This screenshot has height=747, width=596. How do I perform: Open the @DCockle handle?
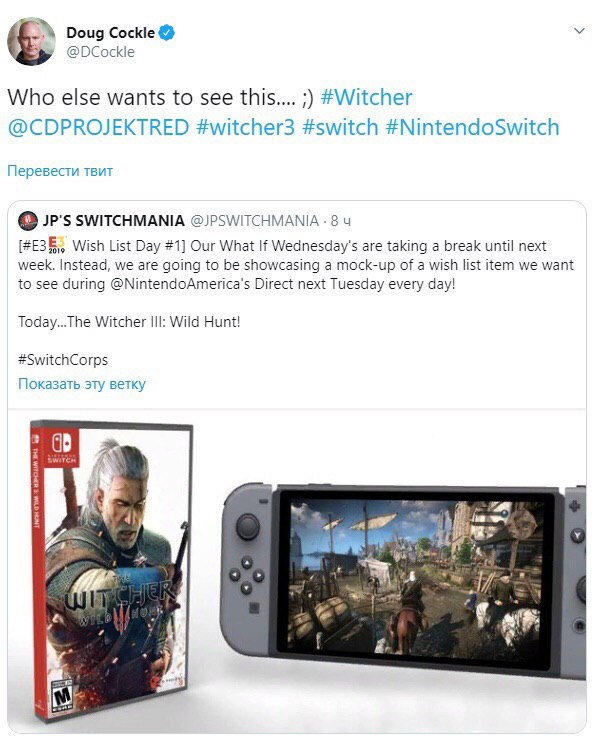click(x=101, y=52)
